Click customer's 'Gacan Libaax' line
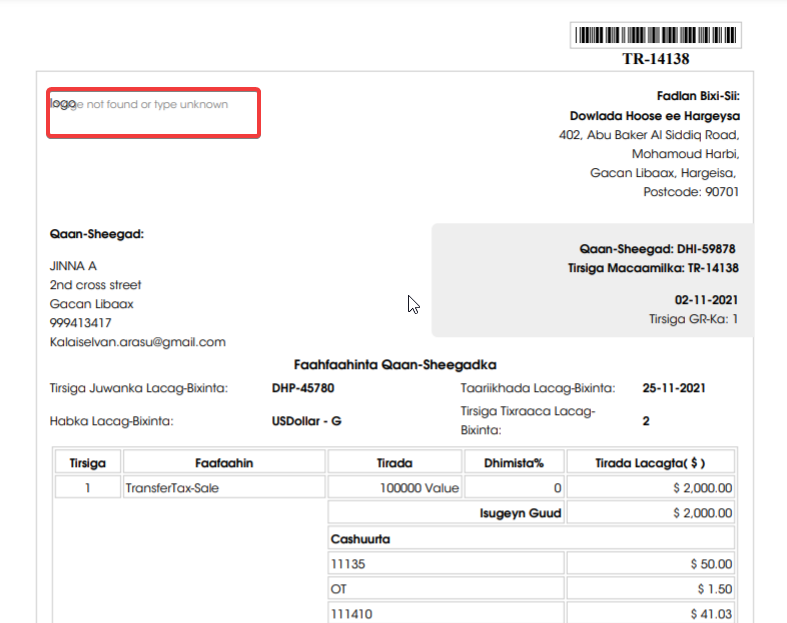 [91, 304]
